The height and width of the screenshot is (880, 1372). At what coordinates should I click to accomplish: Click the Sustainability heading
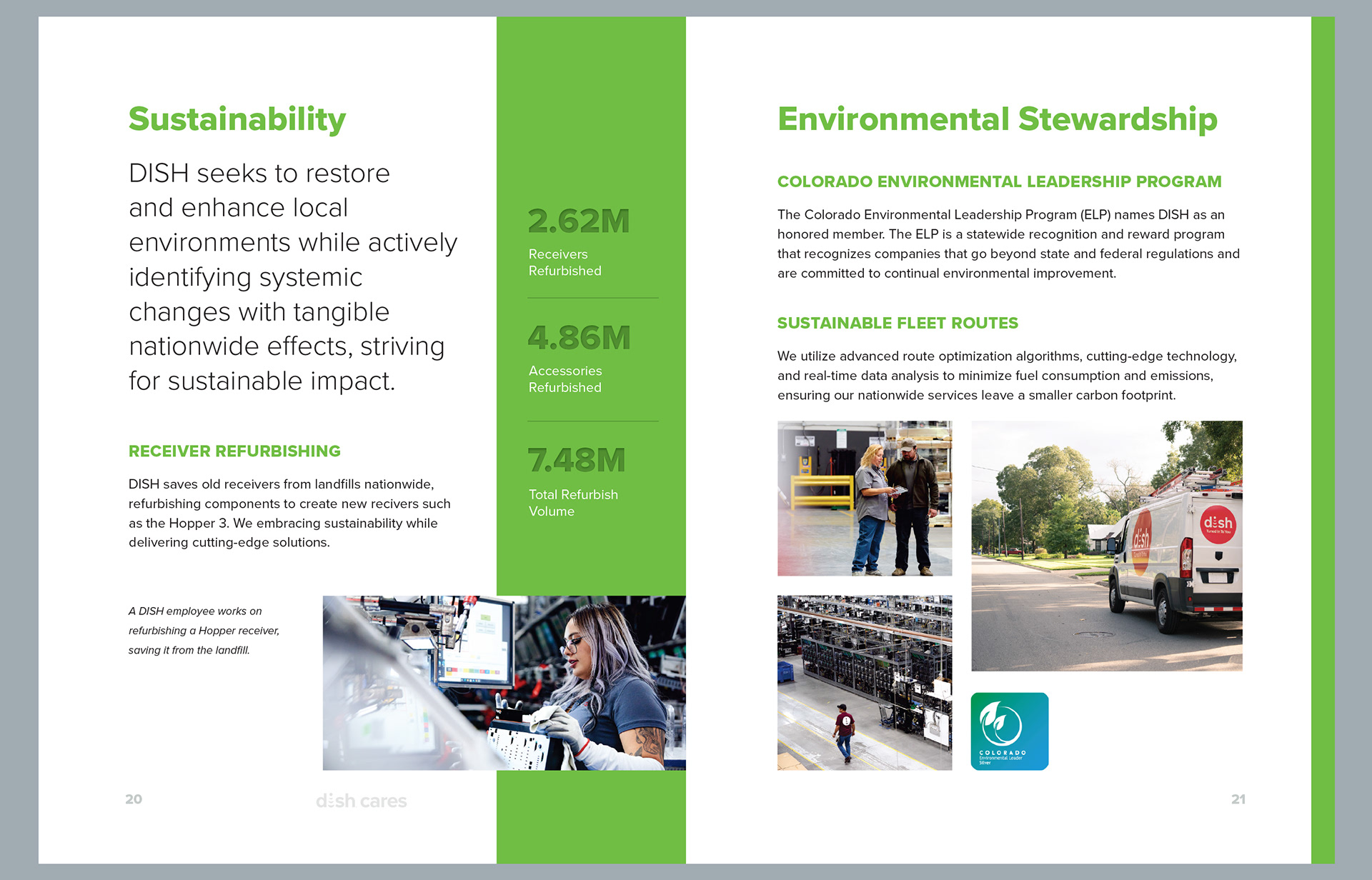[237, 119]
